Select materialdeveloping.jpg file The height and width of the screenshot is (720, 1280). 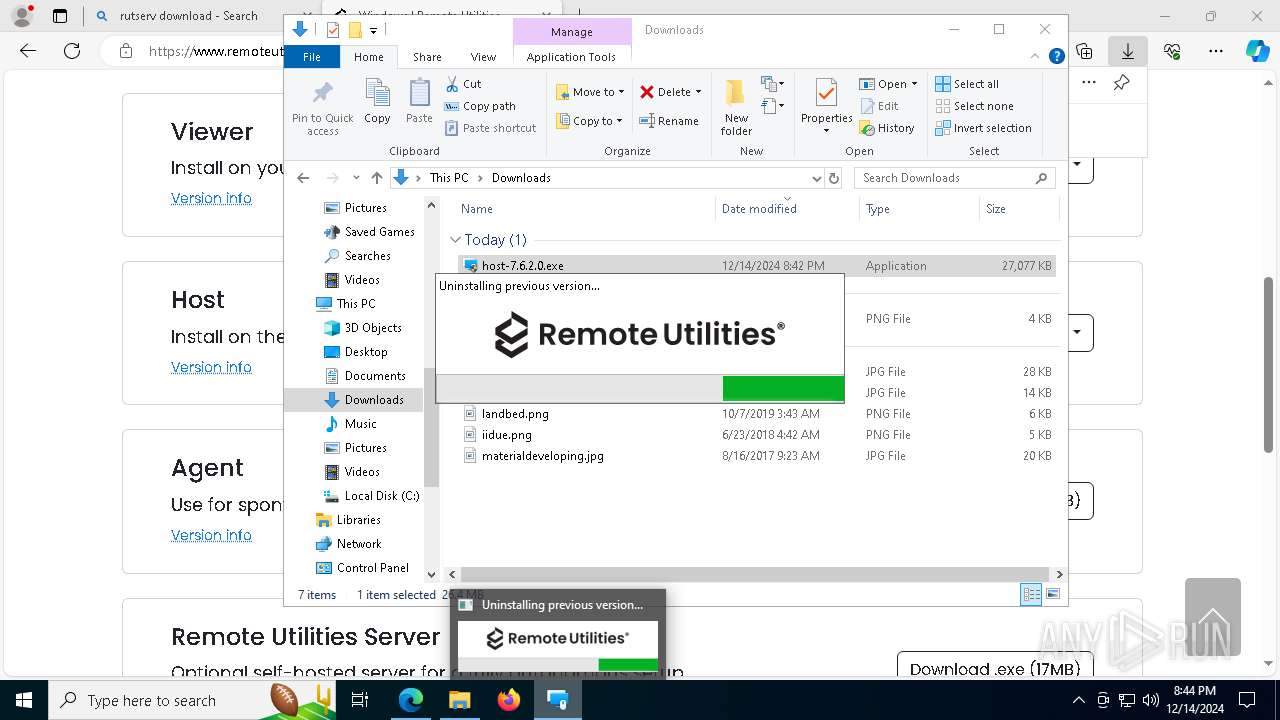[756, 456]
